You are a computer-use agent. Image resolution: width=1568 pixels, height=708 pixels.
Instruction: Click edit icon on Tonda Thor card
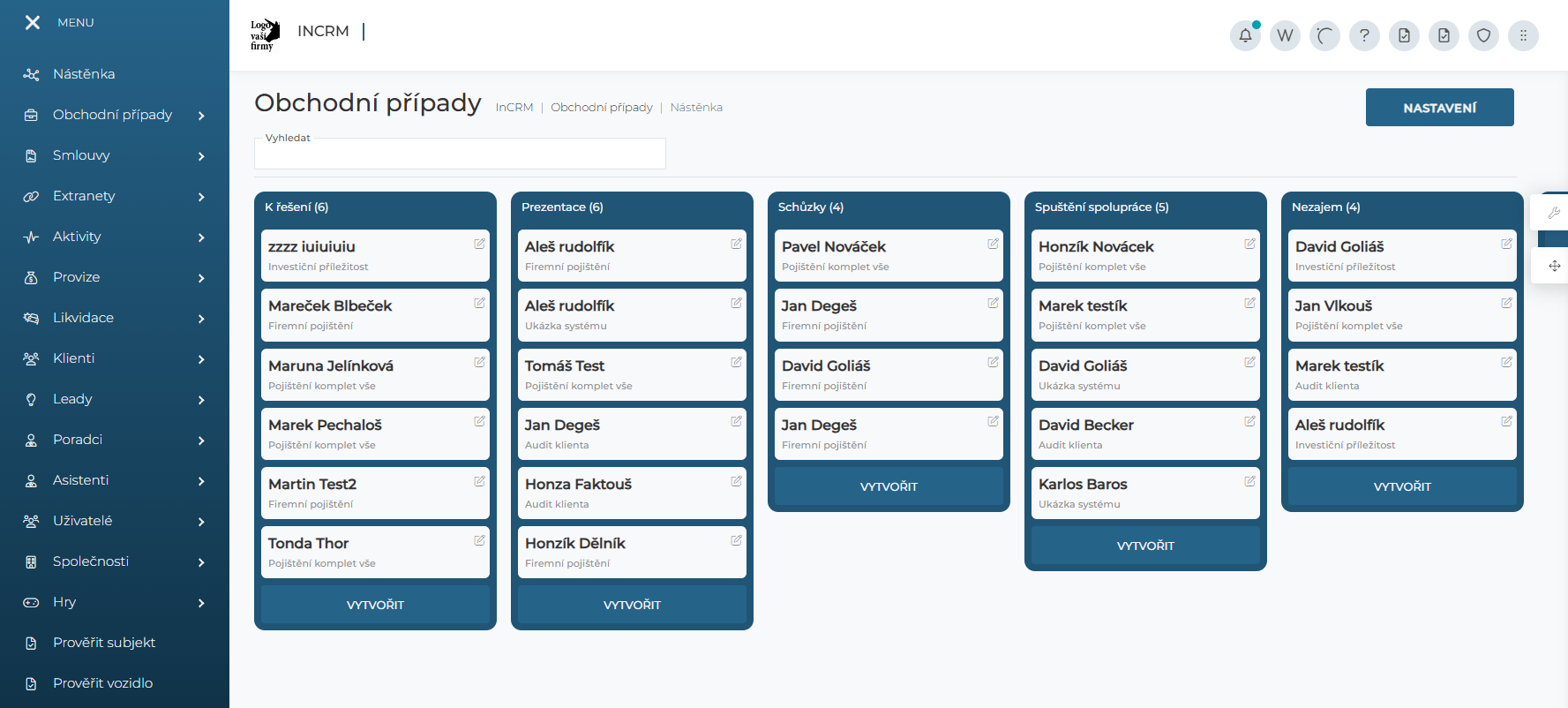pyautogui.click(x=479, y=540)
